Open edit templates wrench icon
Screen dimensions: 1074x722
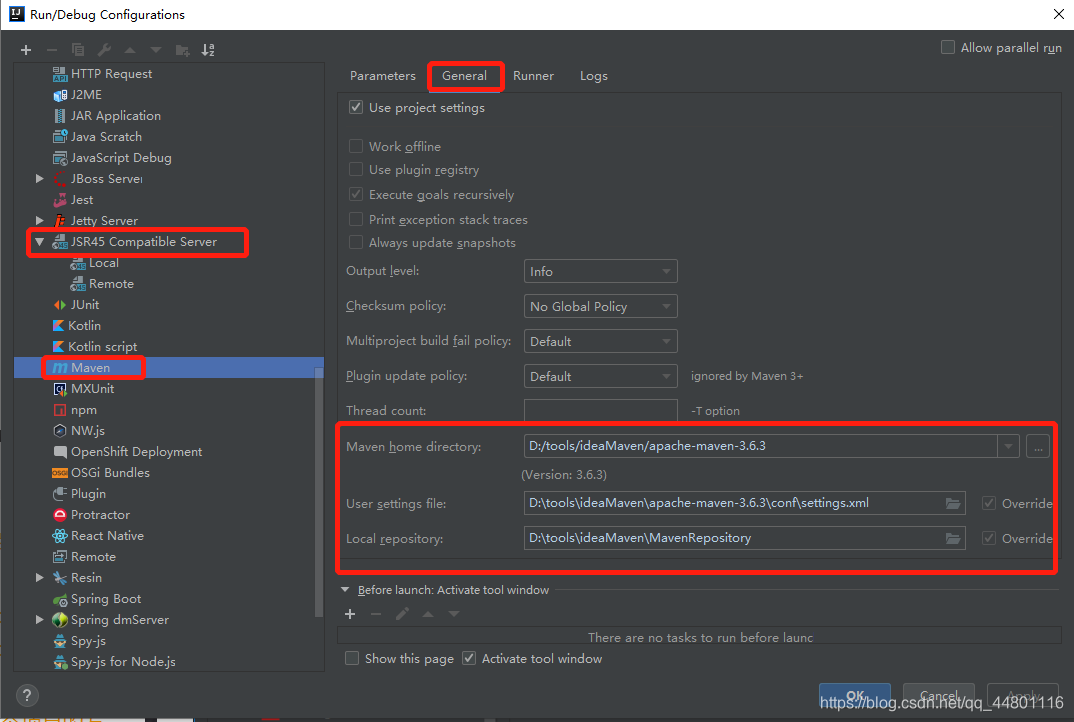[104, 50]
